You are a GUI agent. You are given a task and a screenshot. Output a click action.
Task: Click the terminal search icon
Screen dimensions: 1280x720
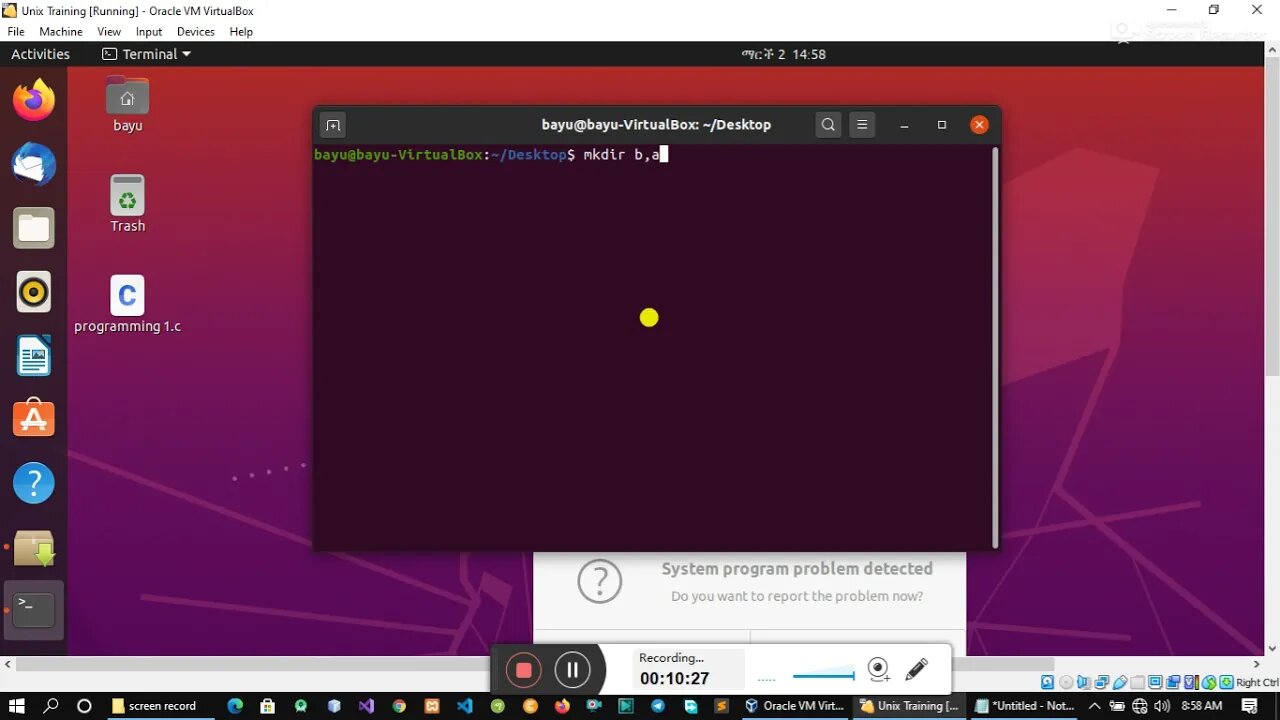click(828, 125)
